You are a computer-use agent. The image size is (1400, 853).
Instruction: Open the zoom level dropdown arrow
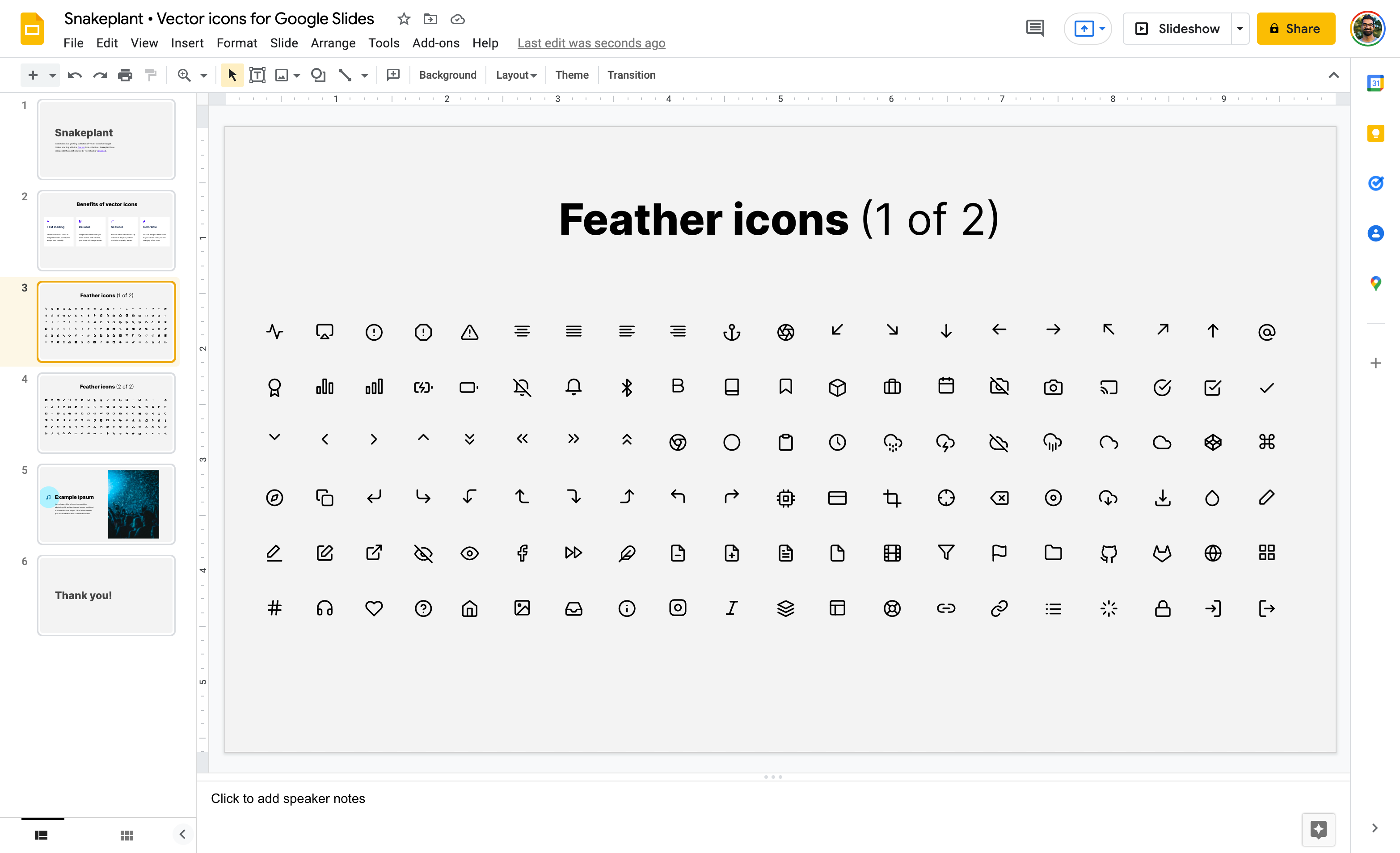203,75
